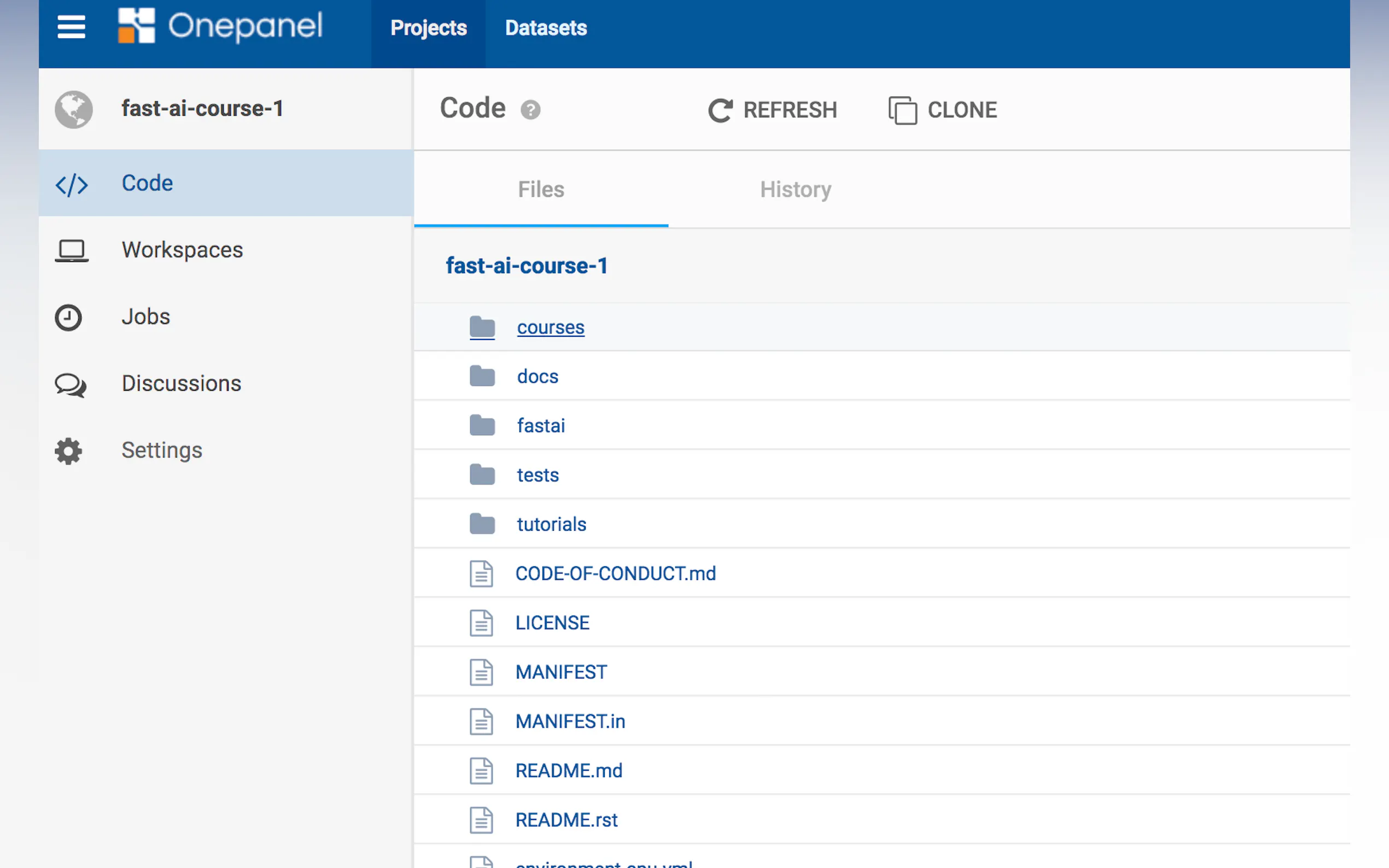Select the Files tab

541,190
